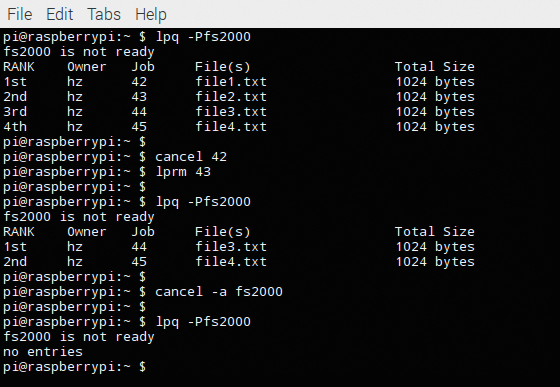Image resolution: width=560 pixels, height=387 pixels.
Task: Click the first 'lpq -Pfs2000' command
Action: tap(203, 37)
